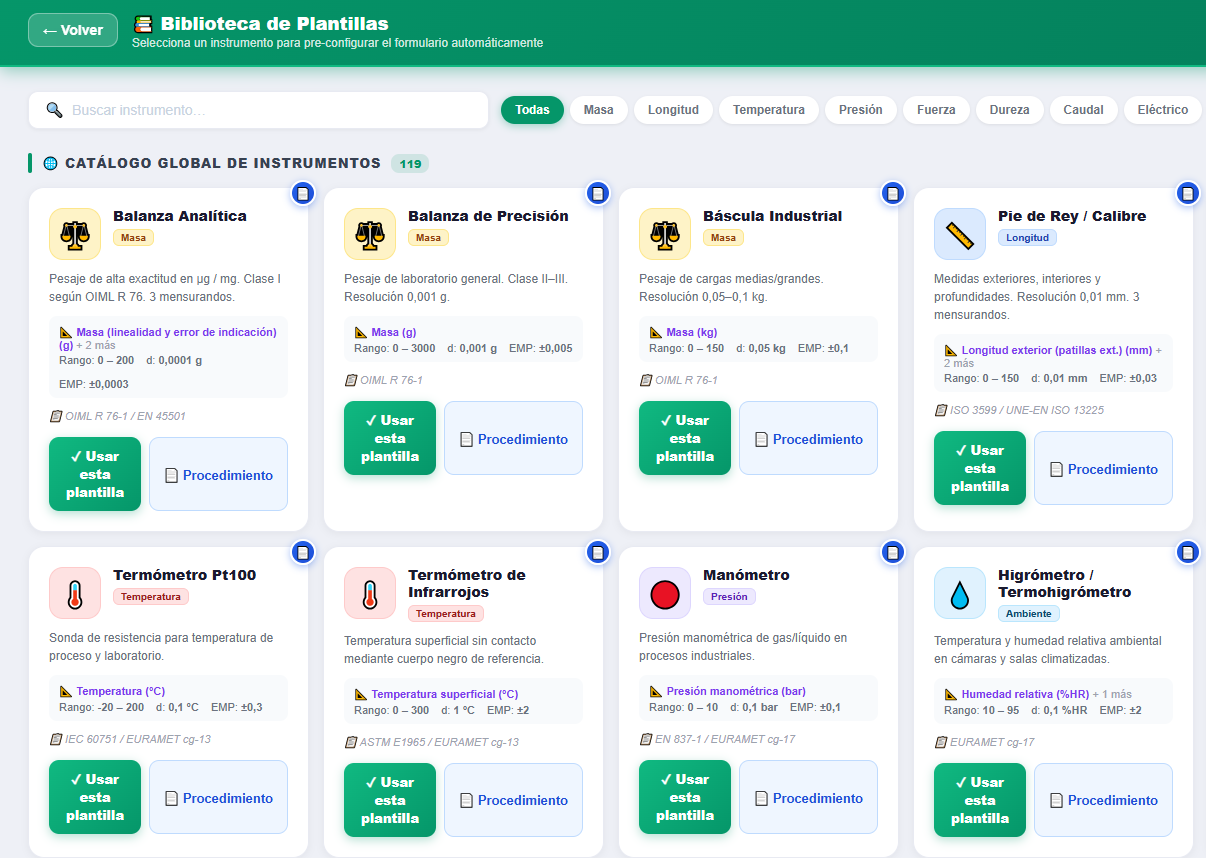Viewport: 1206px width, 858px height.
Task: Go back with the Volver button
Action: coord(73,30)
